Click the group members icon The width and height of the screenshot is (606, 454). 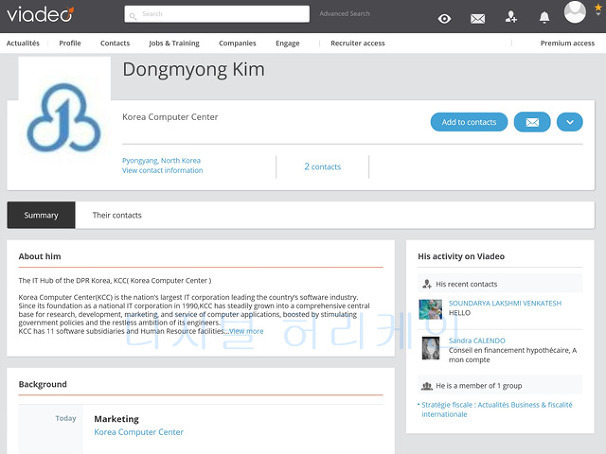427,386
